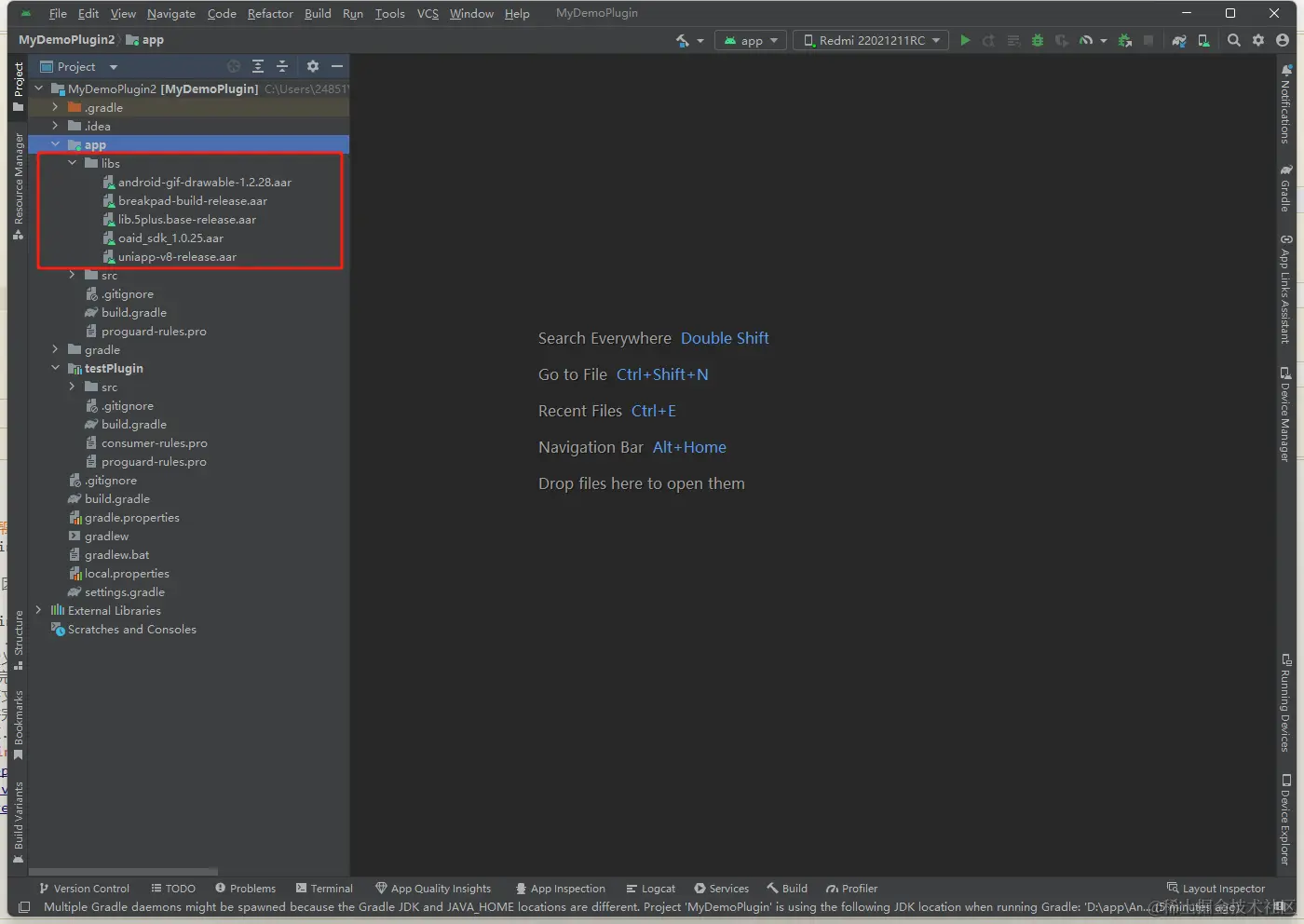Toggle the Resource Manager side panel
1304x924 pixels.
coord(18,186)
